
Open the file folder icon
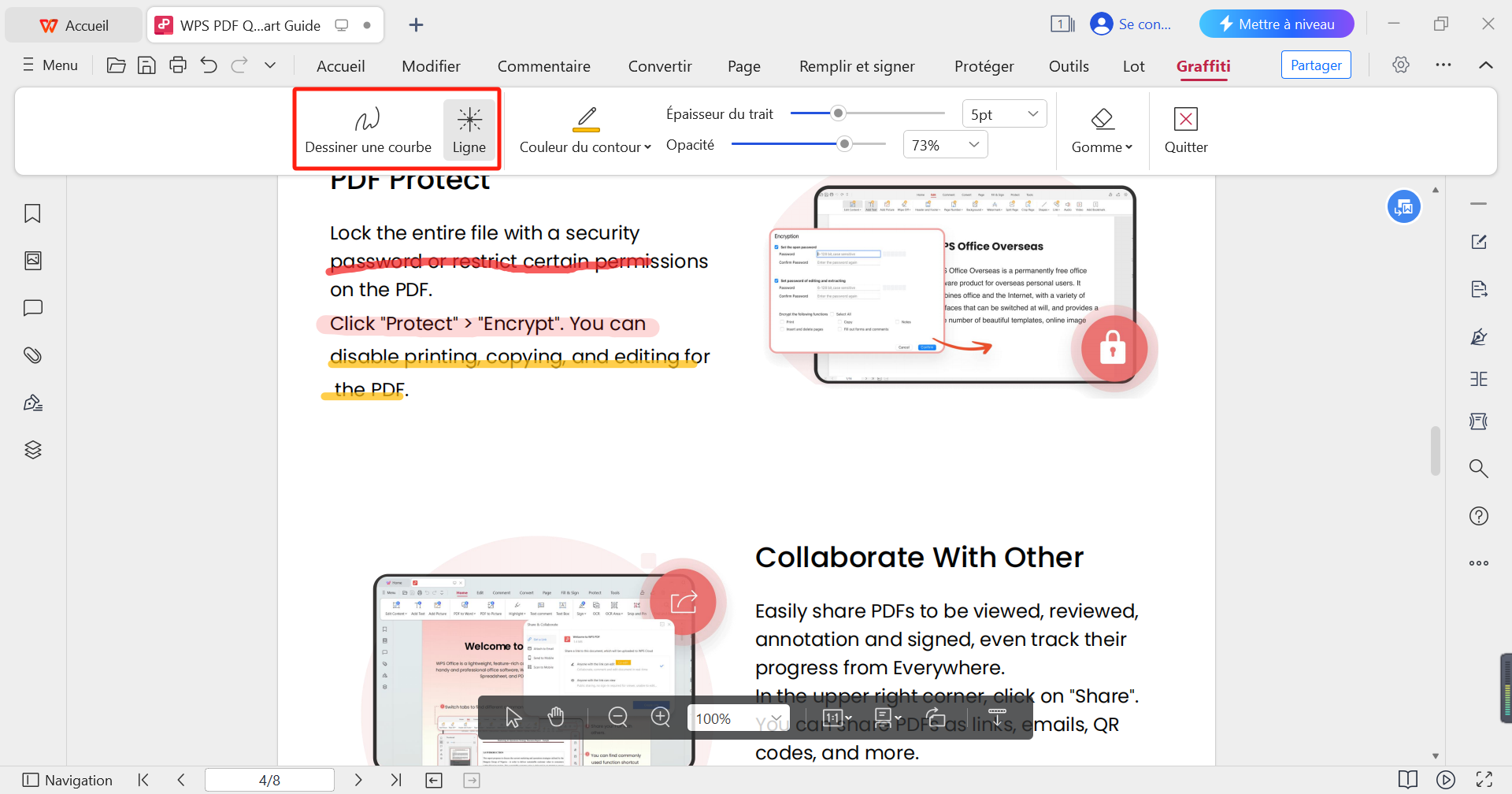point(116,65)
